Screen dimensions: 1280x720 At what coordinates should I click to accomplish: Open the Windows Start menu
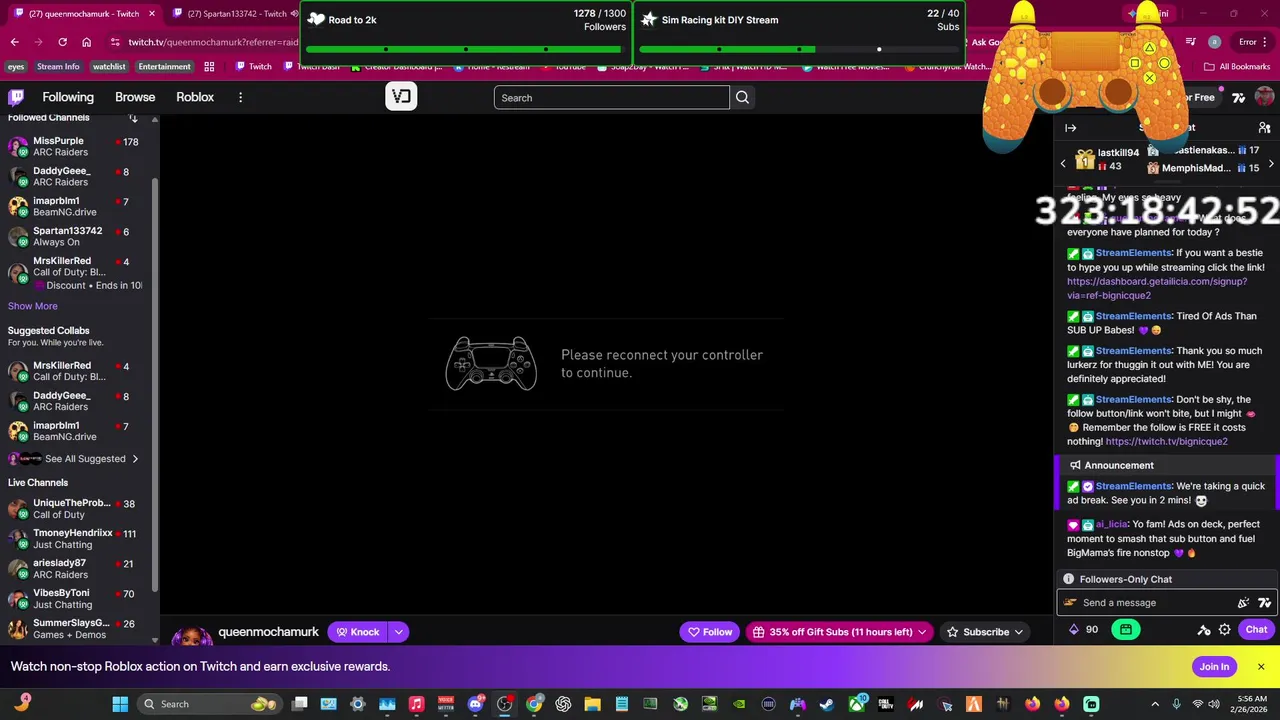click(x=120, y=704)
